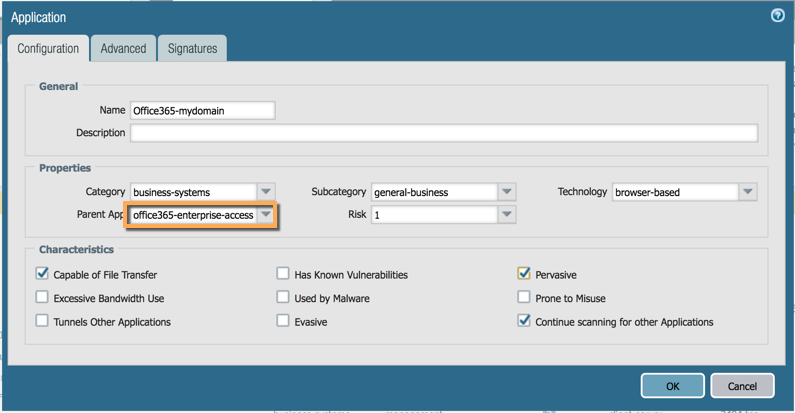Viewport: 795px width, 413px height.
Task: Toggle the Pervasive checkbox off
Action: coord(524,274)
